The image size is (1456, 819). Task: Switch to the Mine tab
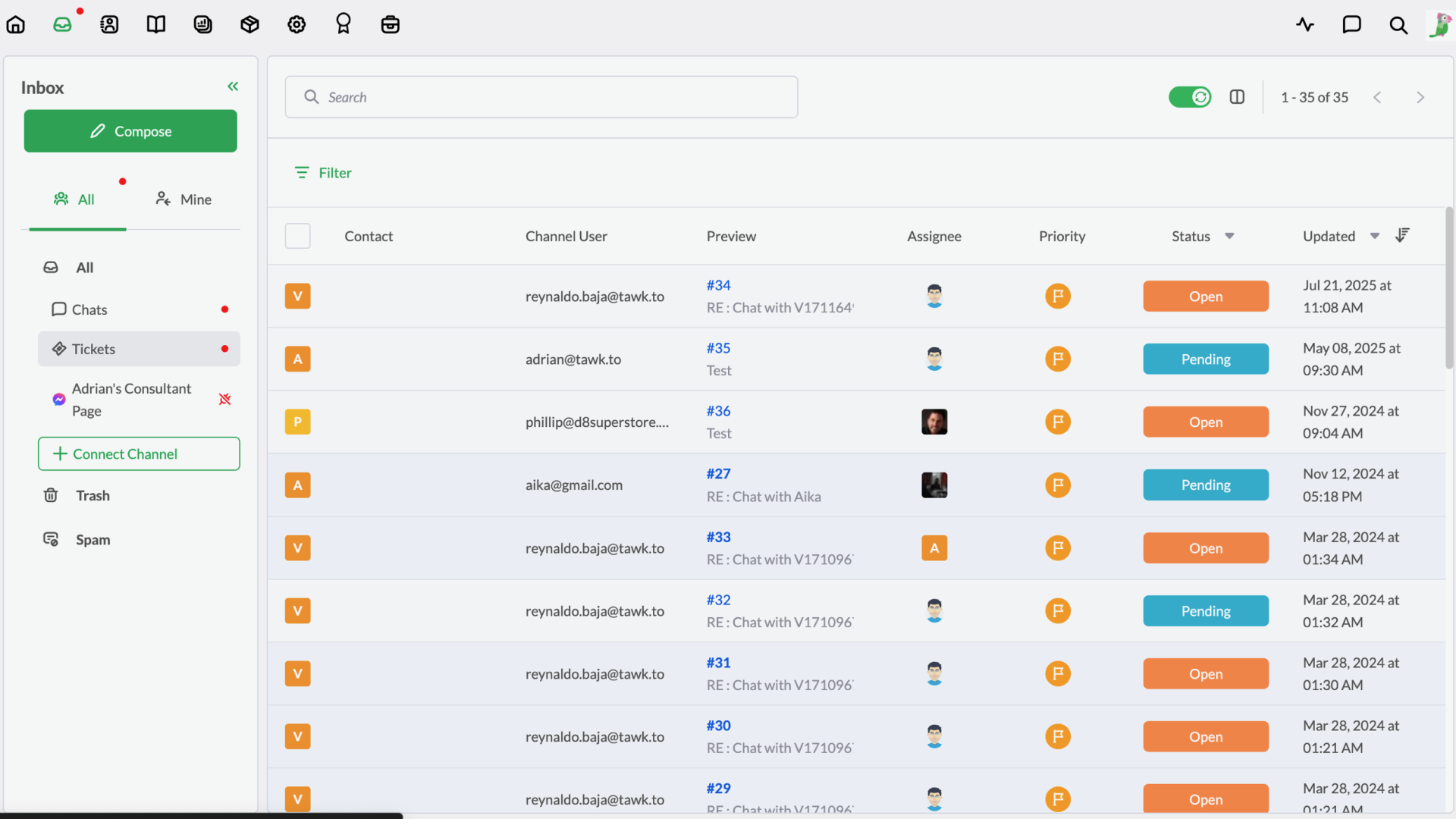184,199
